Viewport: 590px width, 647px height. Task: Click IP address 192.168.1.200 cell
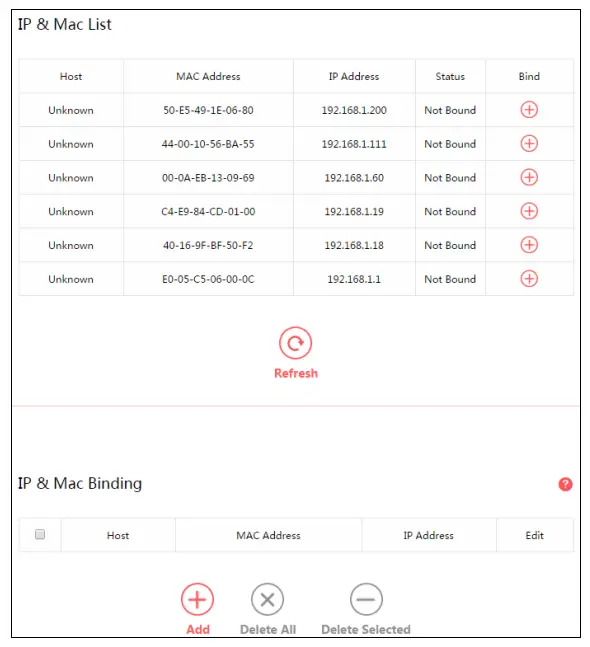pos(354,111)
